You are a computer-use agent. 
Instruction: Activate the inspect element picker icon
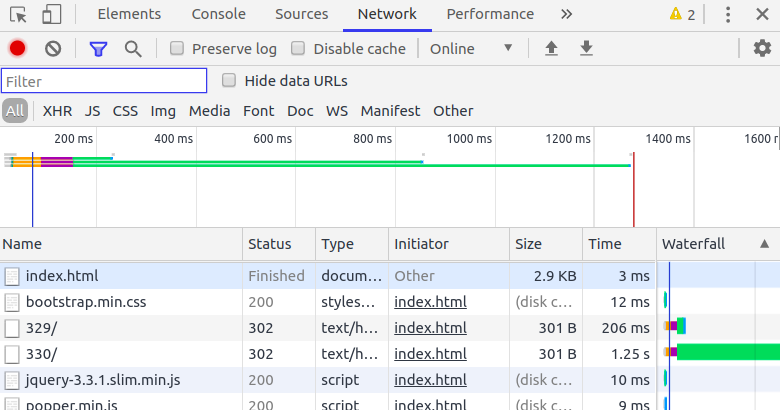click(18, 14)
